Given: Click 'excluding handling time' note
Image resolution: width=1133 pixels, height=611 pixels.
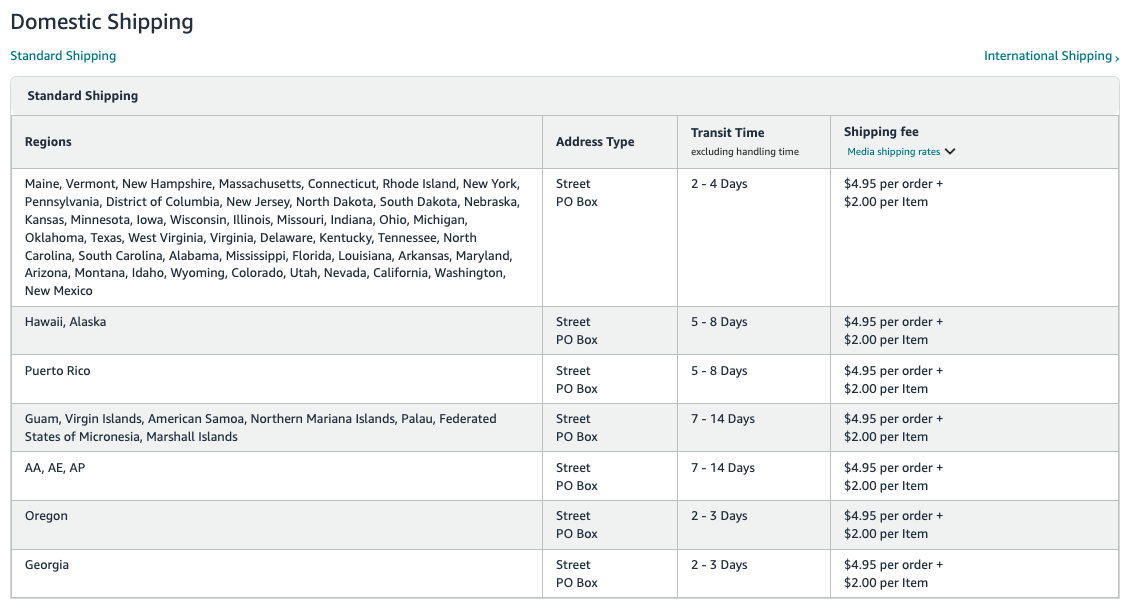Looking at the screenshot, I should click(745, 152).
